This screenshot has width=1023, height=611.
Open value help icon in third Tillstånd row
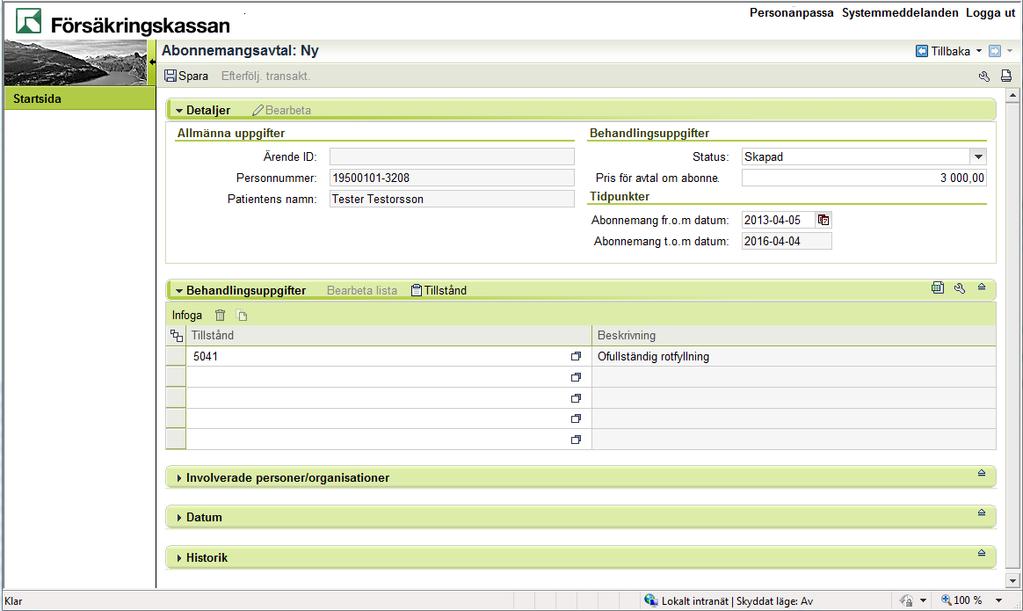click(575, 398)
